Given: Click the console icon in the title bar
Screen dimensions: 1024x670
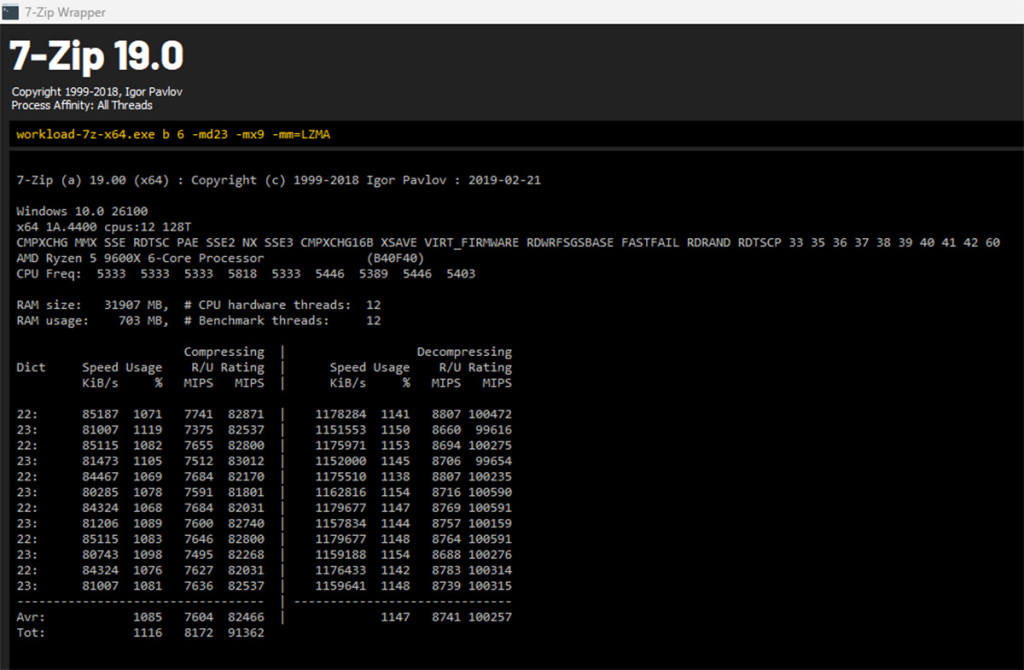Looking at the screenshot, I should pyautogui.click(x=10, y=12).
